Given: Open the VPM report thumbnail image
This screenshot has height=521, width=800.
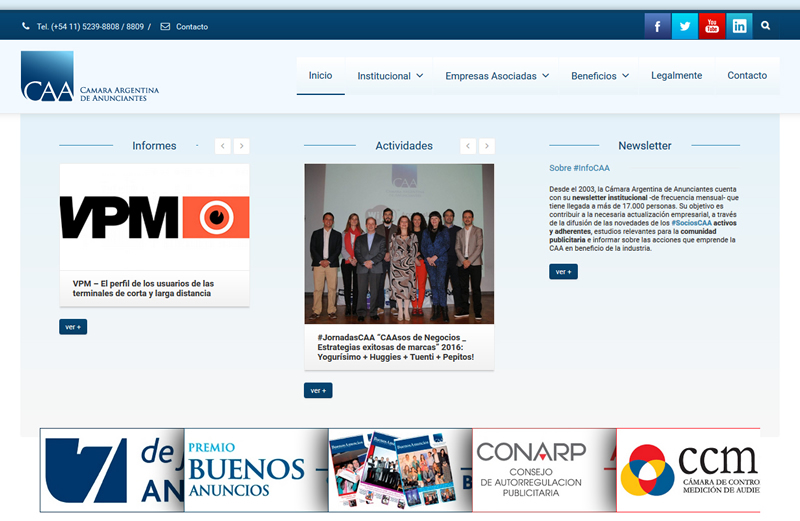Looking at the screenshot, I should (x=155, y=217).
